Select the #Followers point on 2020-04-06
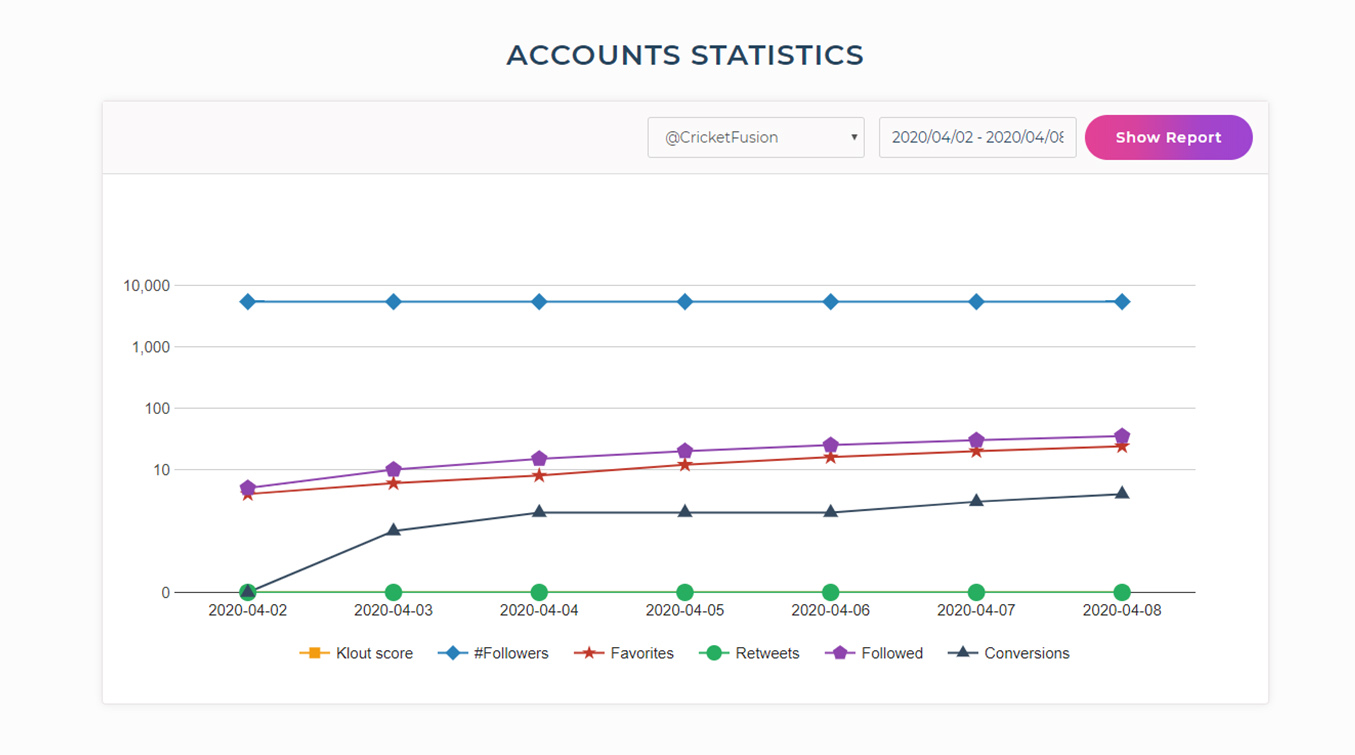The width and height of the screenshot is (1355, 755). pos(830,300)
